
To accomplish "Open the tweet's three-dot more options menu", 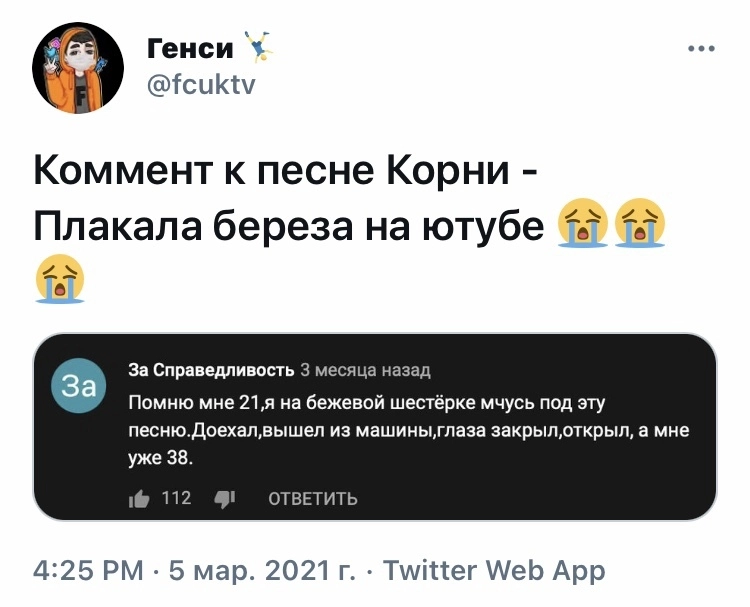I will point(702,48).
